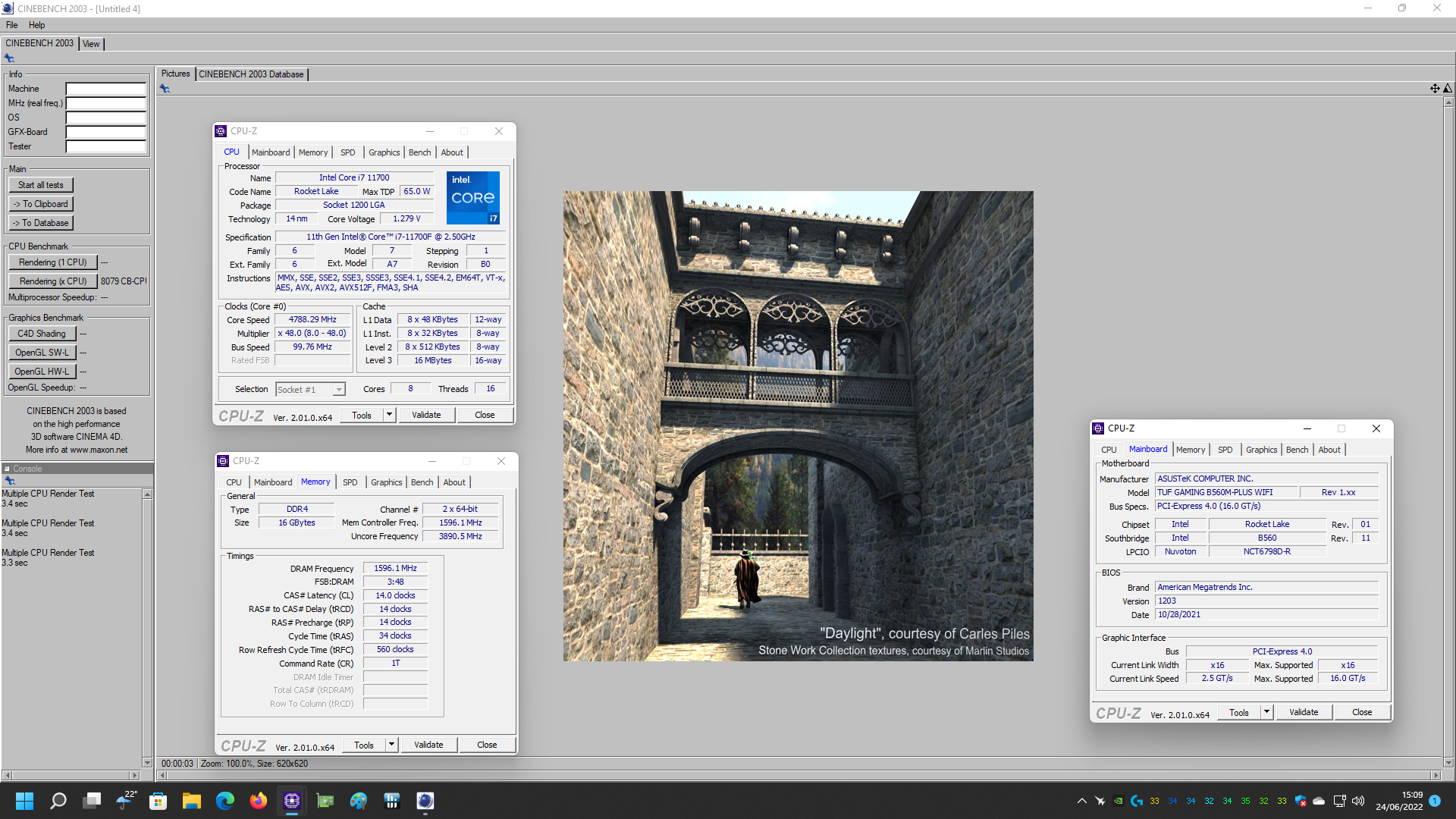Click the Console vertical scrollbar track
This screenshot has height=819, width=1456.
coord(147,628)
